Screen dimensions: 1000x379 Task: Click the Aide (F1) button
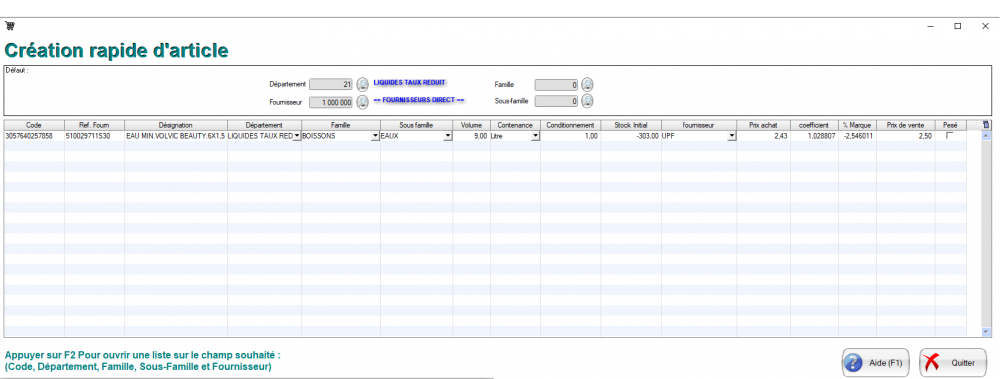(x=876, y=363)
